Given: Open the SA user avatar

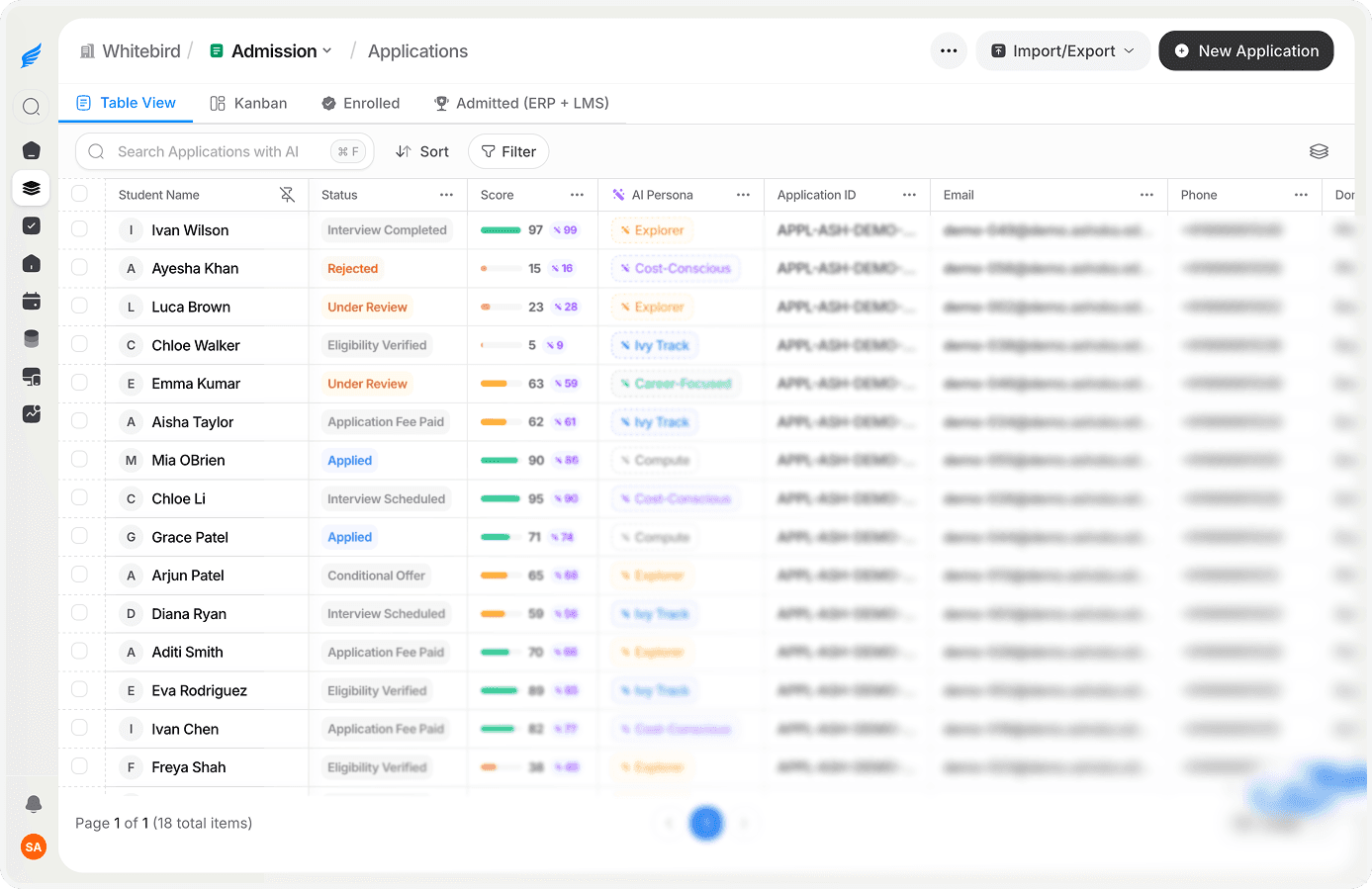Looking at the screenshot, I should coord(34,846).
